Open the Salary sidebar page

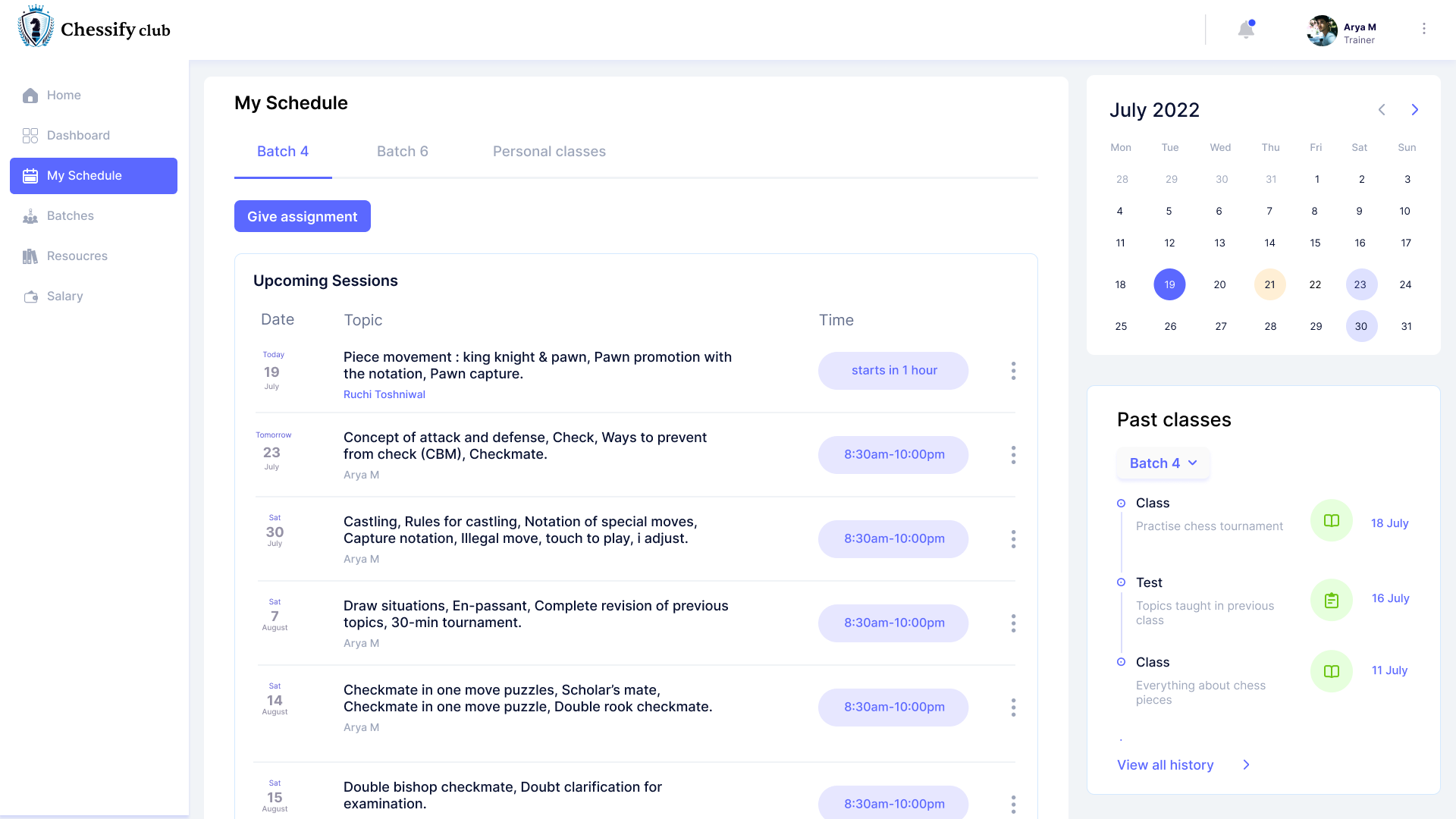click(64, 297)
